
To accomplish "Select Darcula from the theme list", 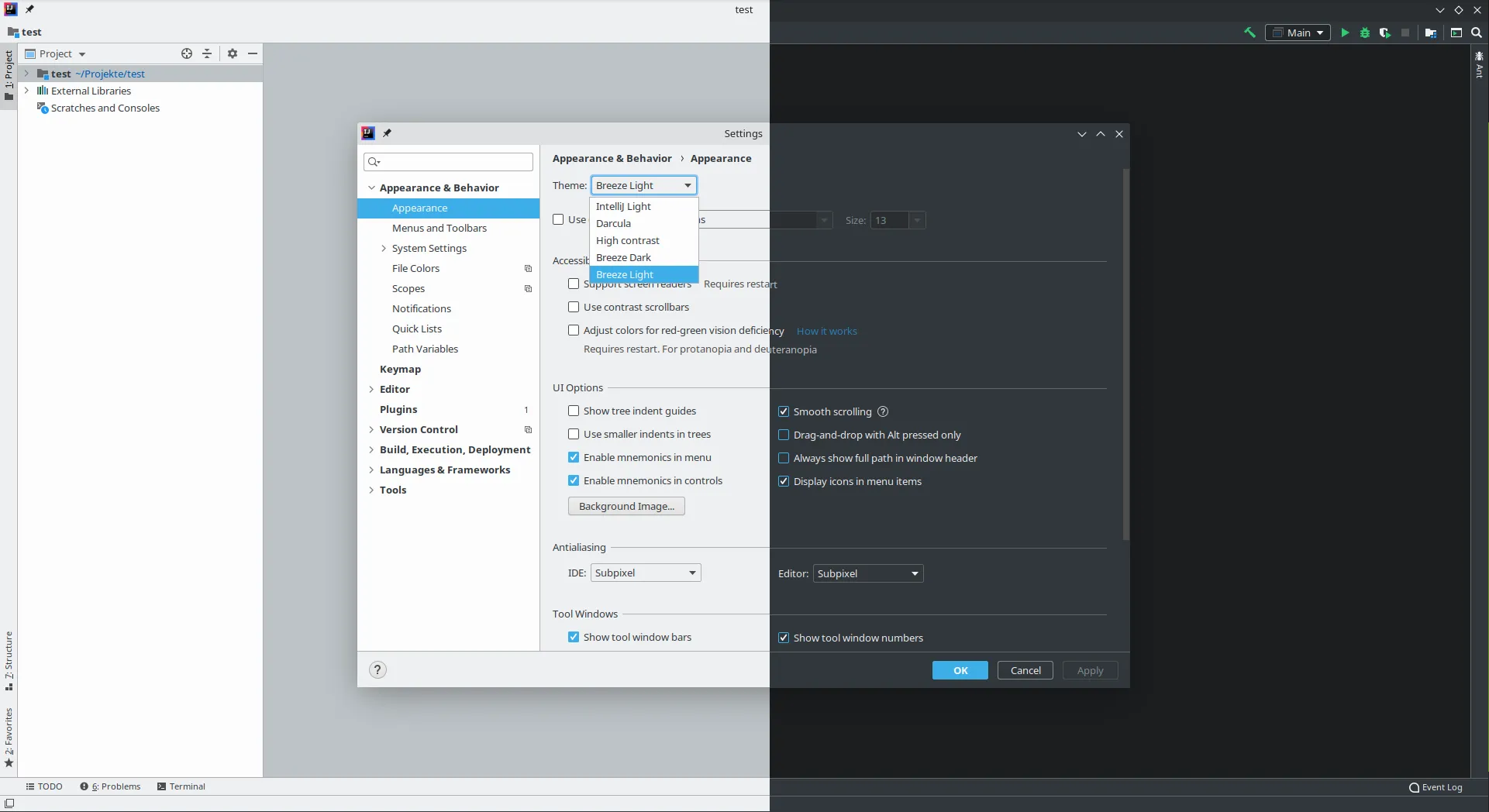I will [613, 223].
